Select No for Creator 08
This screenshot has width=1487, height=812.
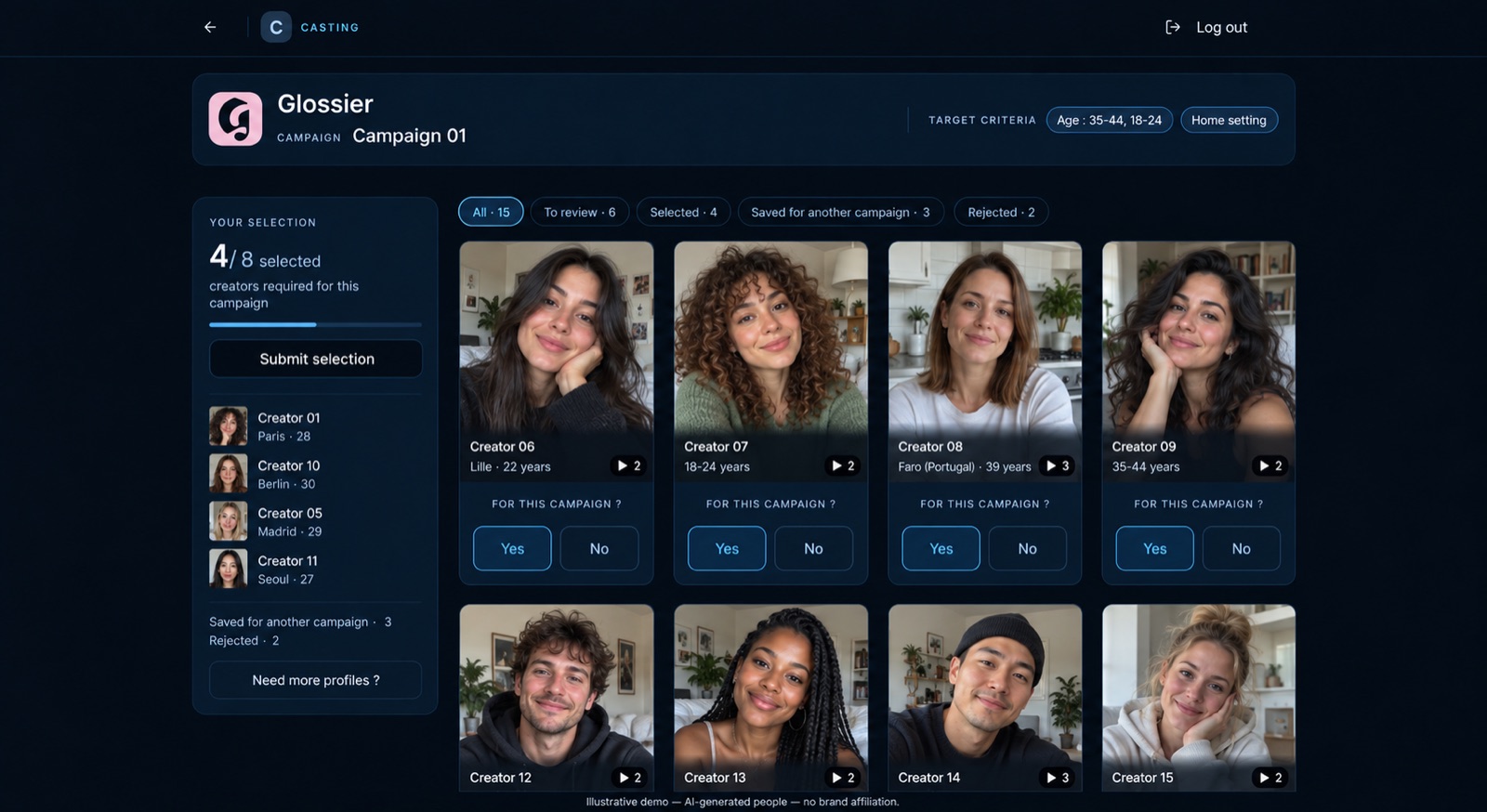[x=1027, y=548]
